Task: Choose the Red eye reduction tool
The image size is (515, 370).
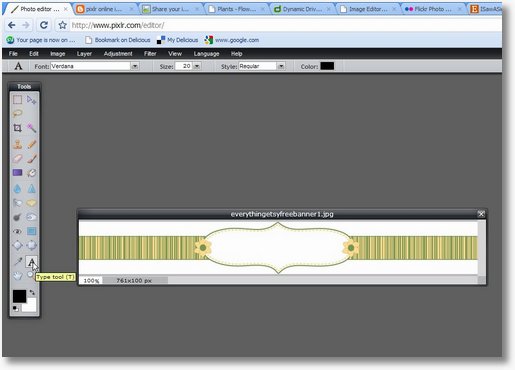Action: 17,231
